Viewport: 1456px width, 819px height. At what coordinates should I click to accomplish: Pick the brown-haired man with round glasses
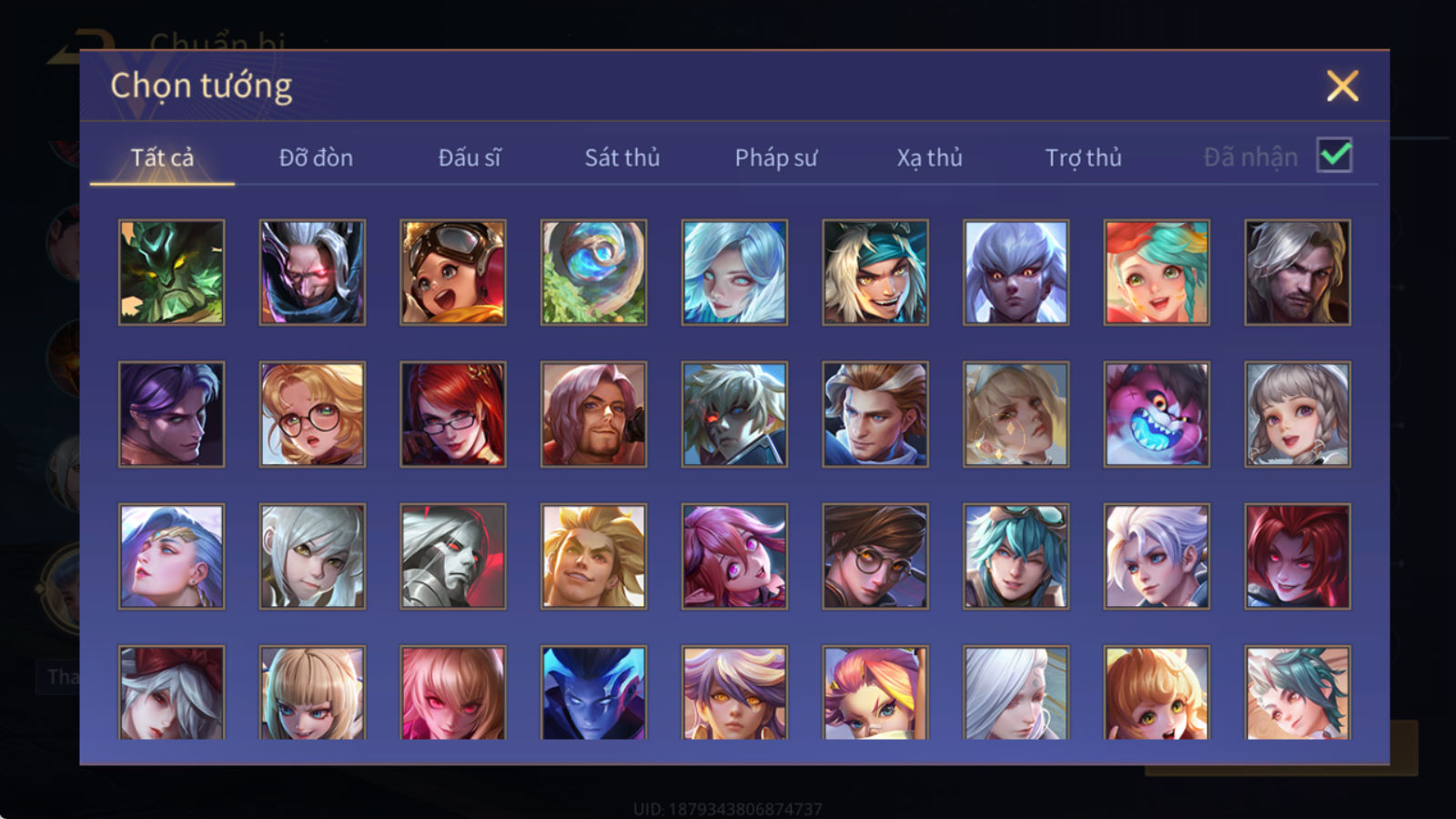tap(875, 556)
